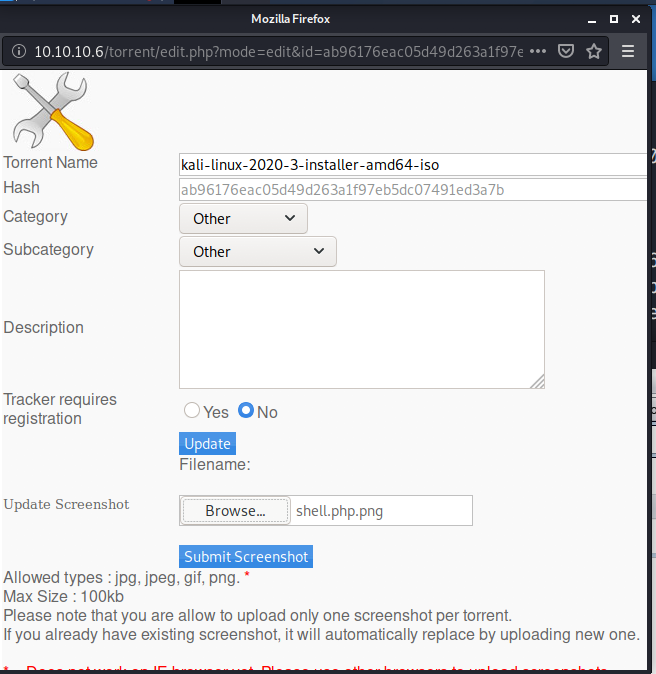Click the selected file name shell.php.png
Image resolution: width=656 pixels, height=674 pixels.
point(339,511)
